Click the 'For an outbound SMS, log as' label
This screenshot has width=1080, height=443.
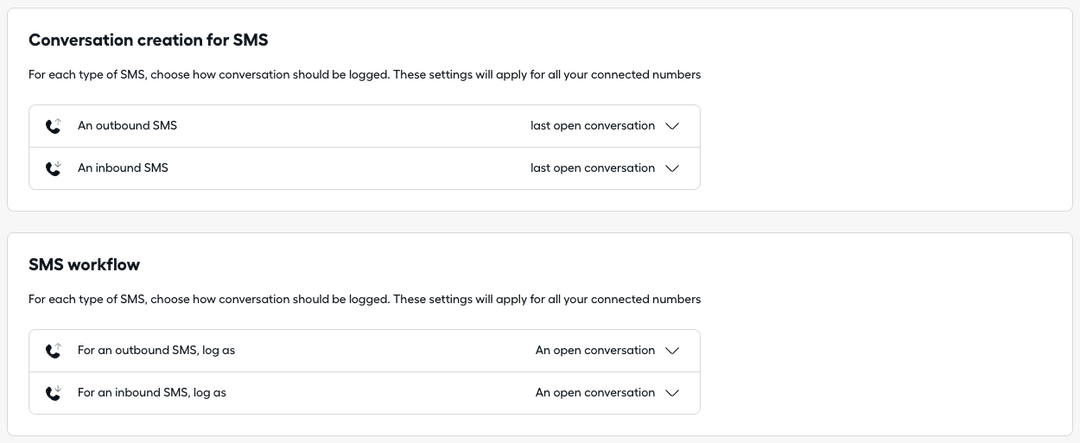point(156,351)
